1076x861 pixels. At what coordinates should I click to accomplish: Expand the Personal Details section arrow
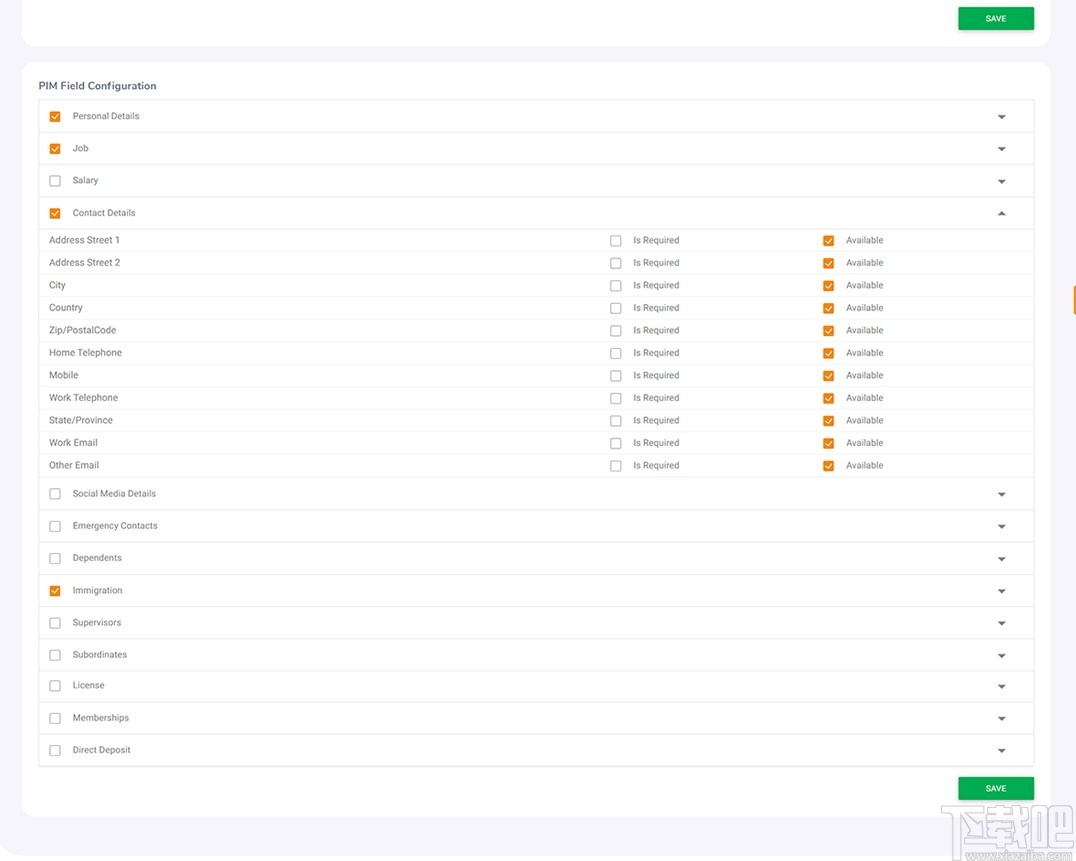point(1001,117)
